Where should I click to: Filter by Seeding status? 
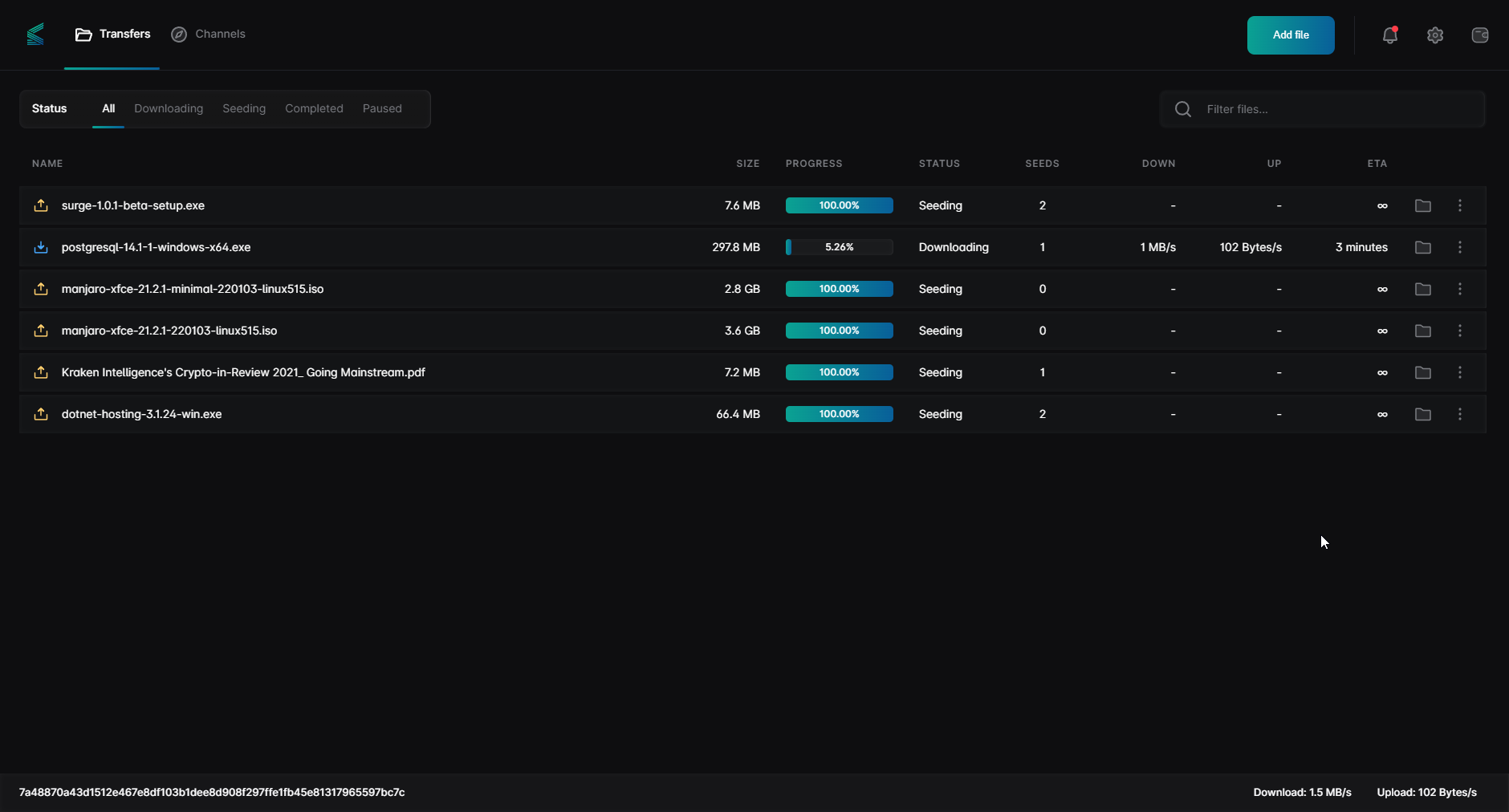click(244, 108)
